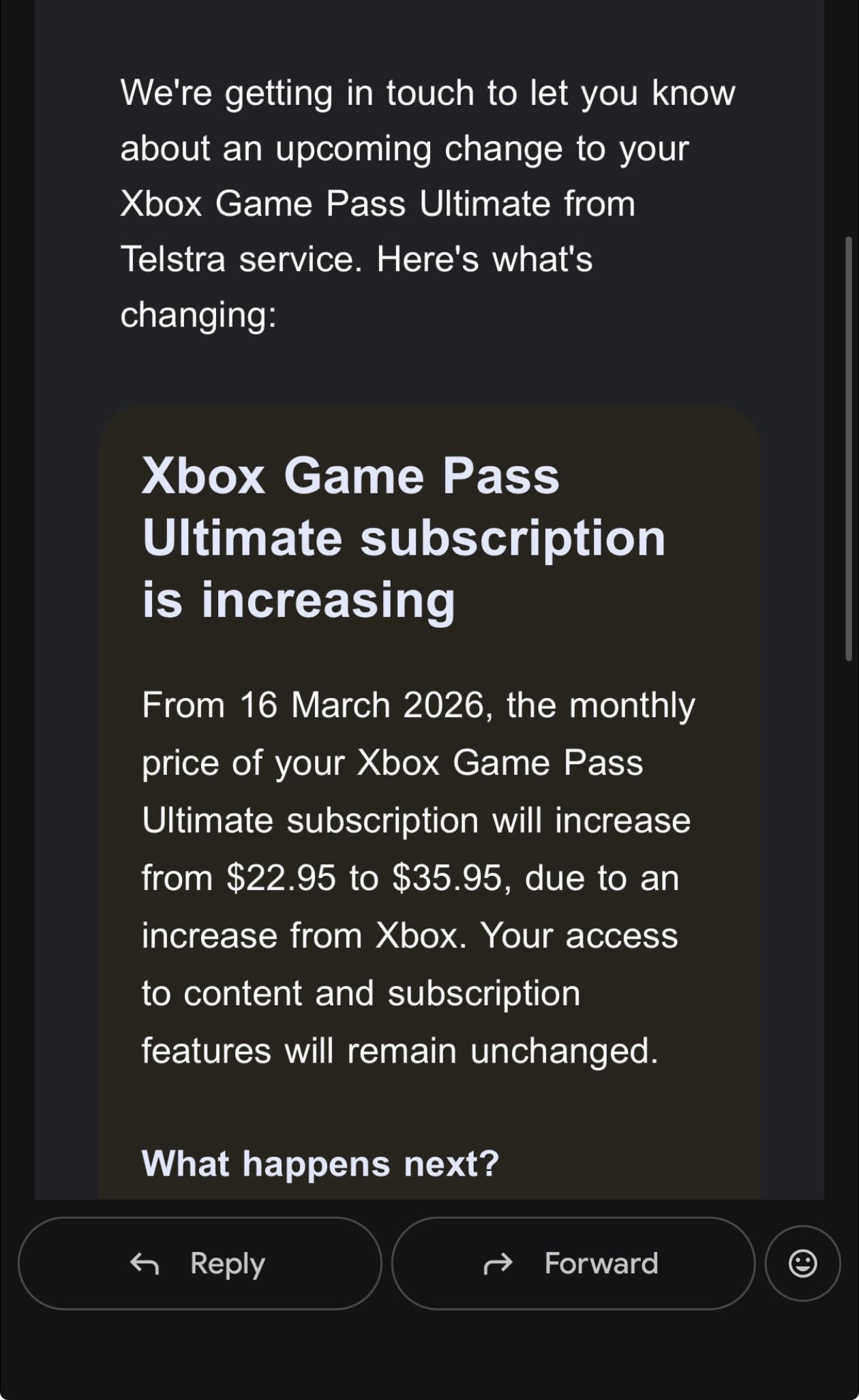Click the "Xbox Game Pass Ultimate subscription" heading

[404, 507]
